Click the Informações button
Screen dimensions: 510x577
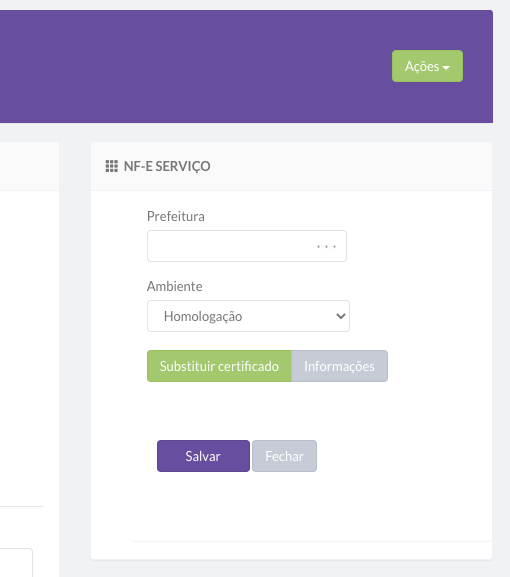[x=339, y=366]
